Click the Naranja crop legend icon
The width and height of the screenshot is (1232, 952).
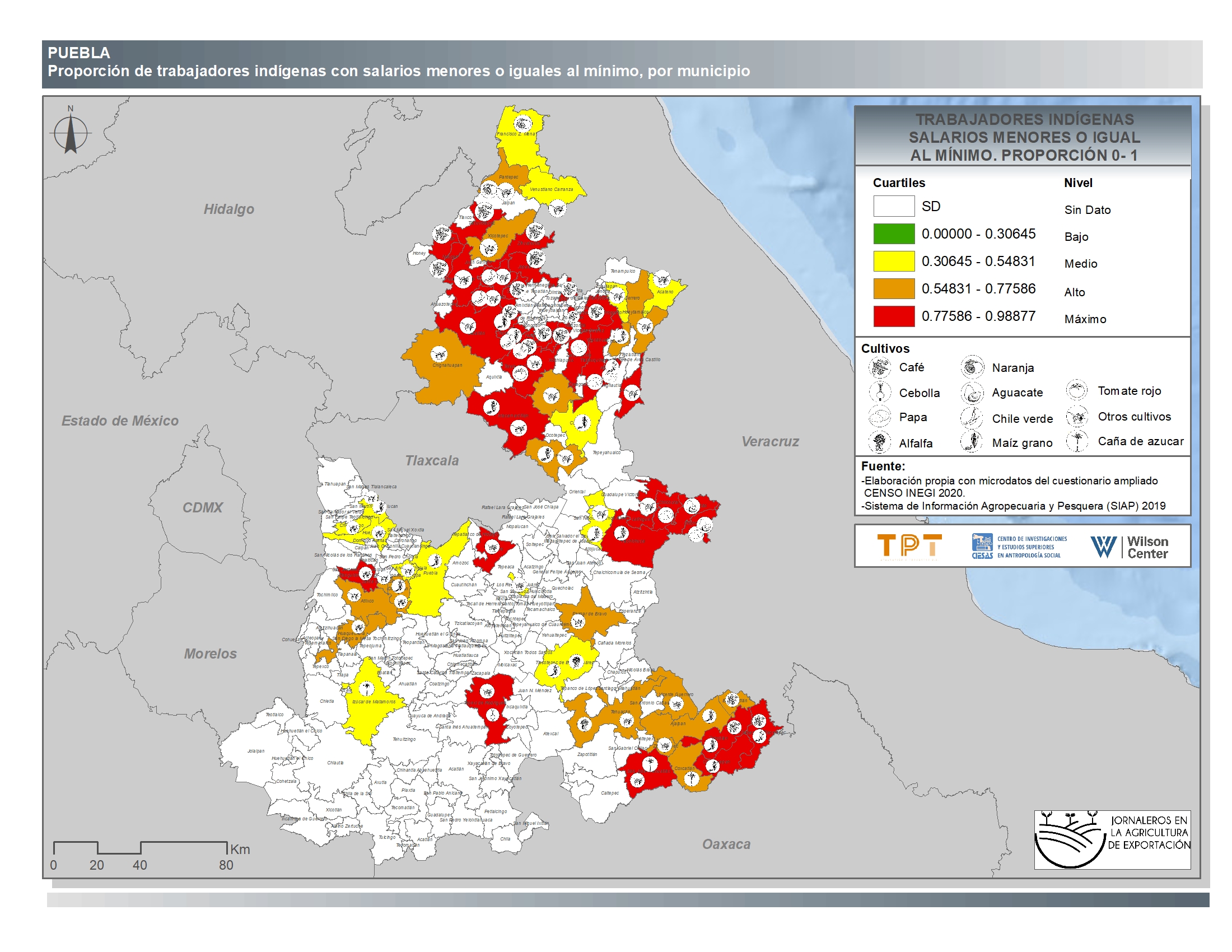pos(972,367)
